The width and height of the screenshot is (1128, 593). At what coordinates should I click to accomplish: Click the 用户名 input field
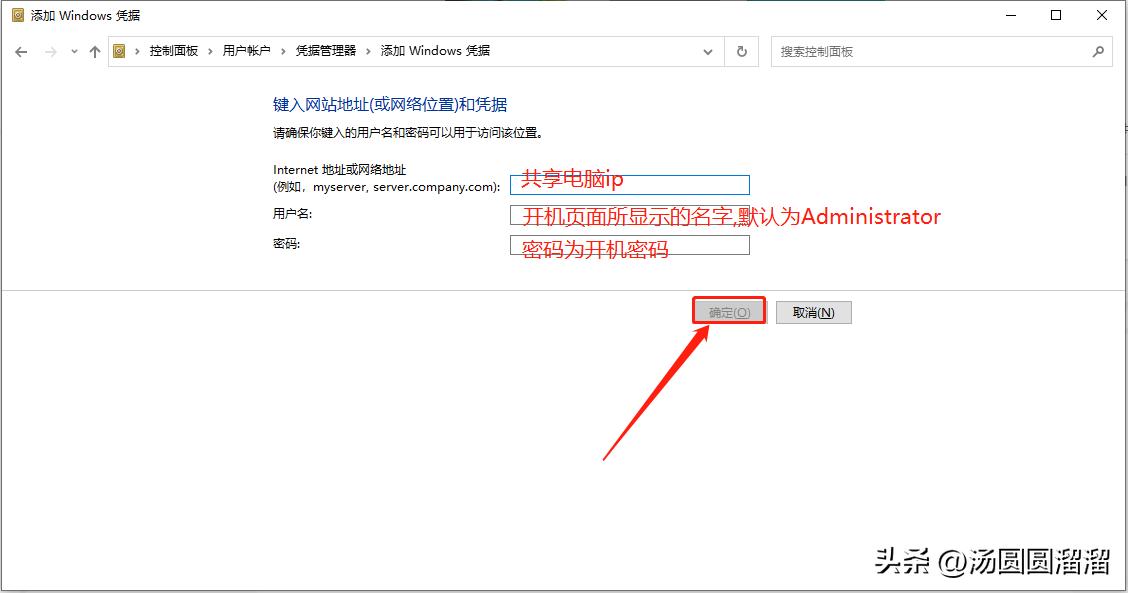(630, 214)
